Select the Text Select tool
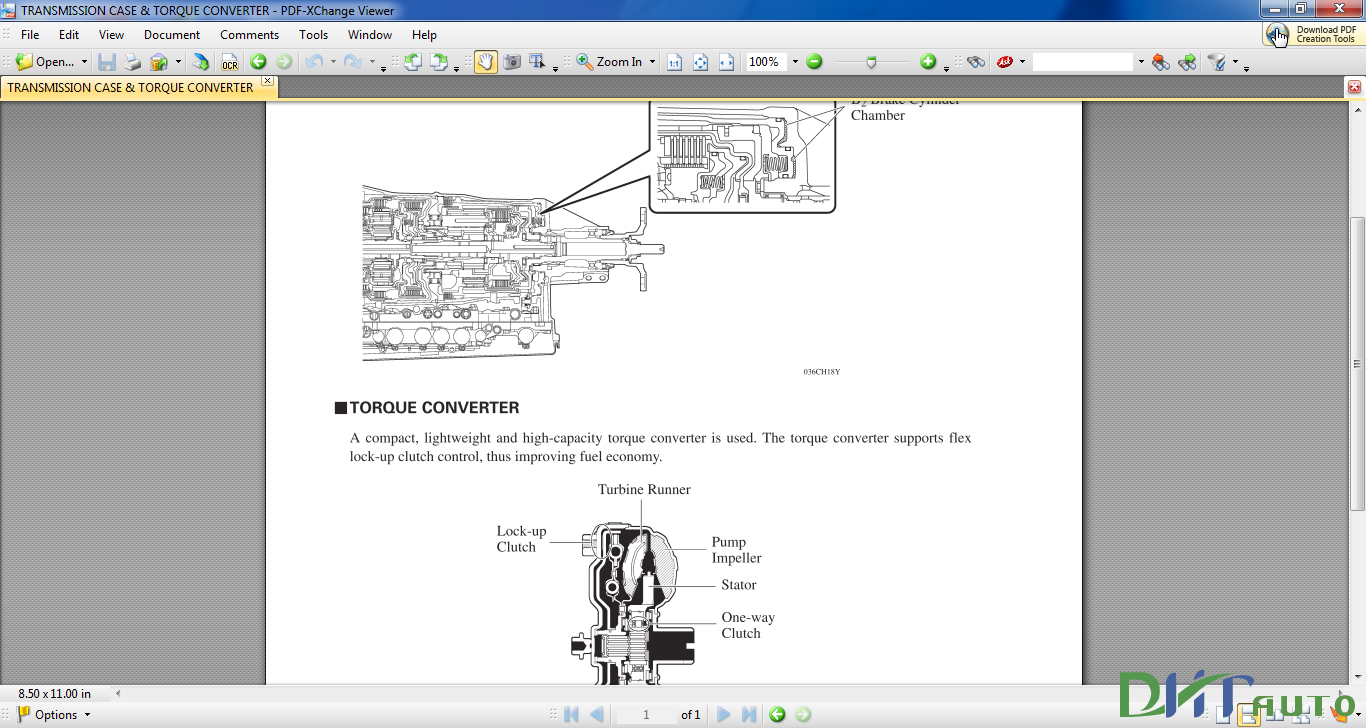Screen dimensions: 1366x728 pyautogui.click(x=538, y=62)
